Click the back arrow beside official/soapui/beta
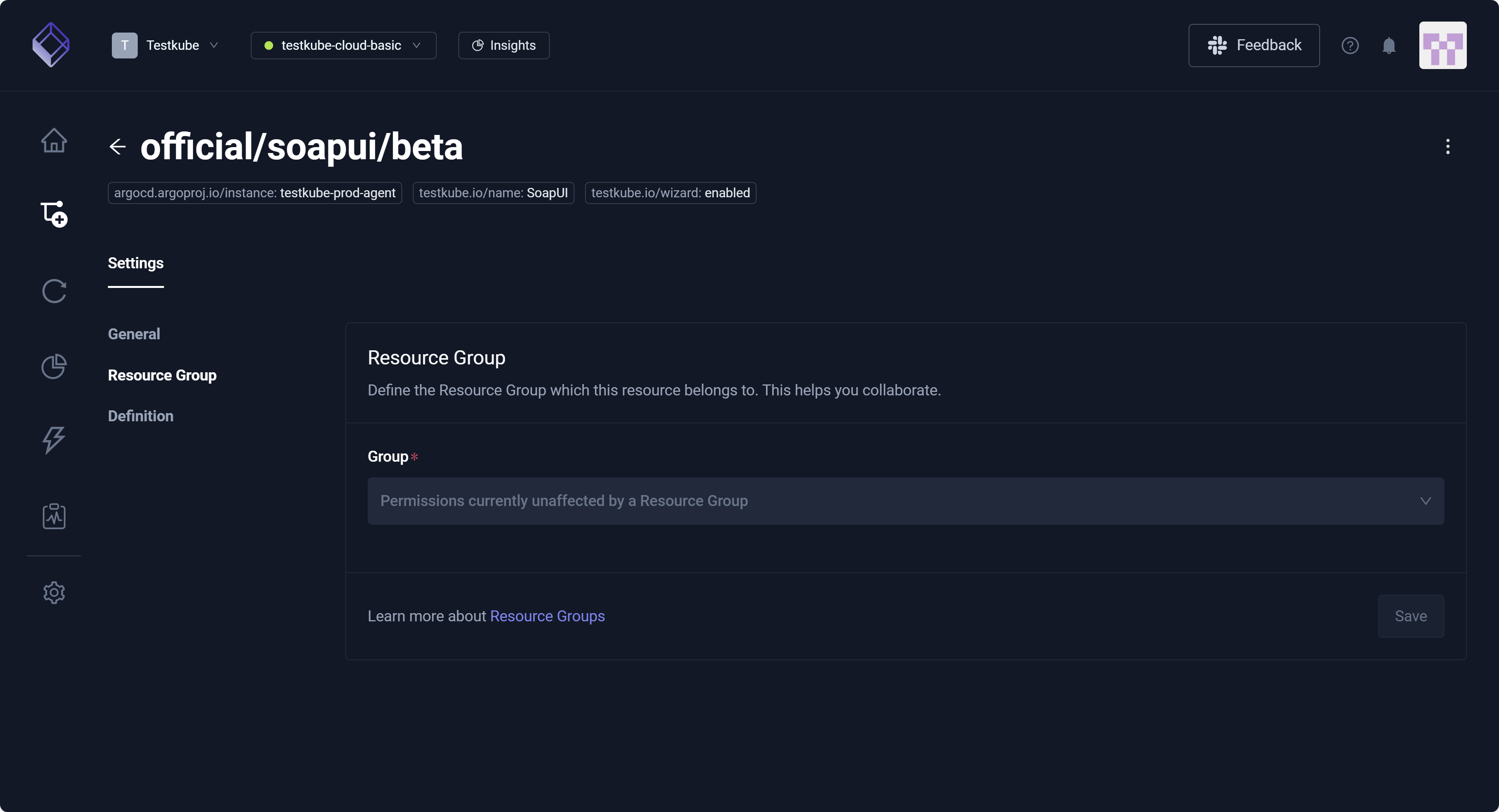Screen dimensions: 1499x812 pos(118,147)
